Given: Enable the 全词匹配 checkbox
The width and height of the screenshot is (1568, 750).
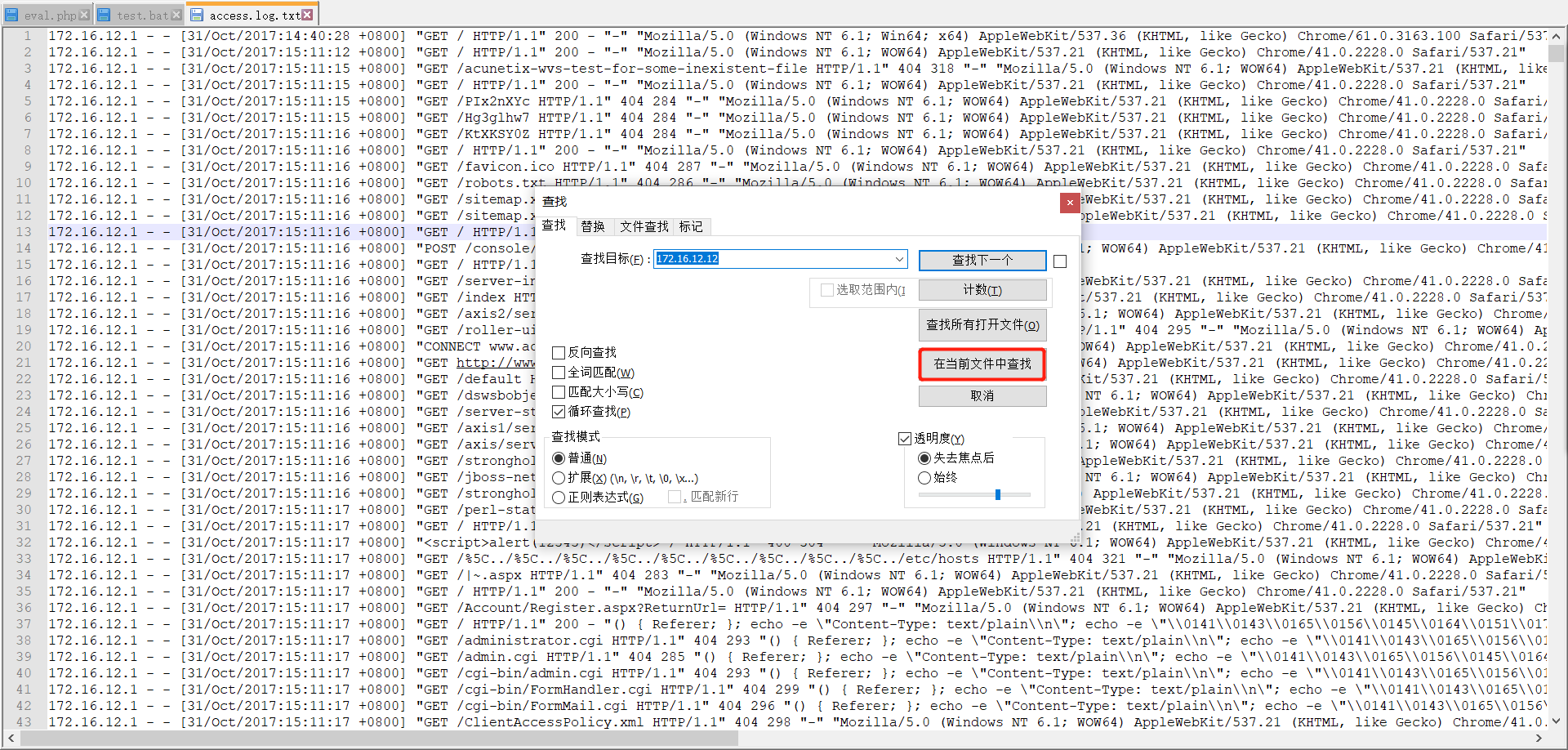Looking at the screenshot, I should pos(559,373).
